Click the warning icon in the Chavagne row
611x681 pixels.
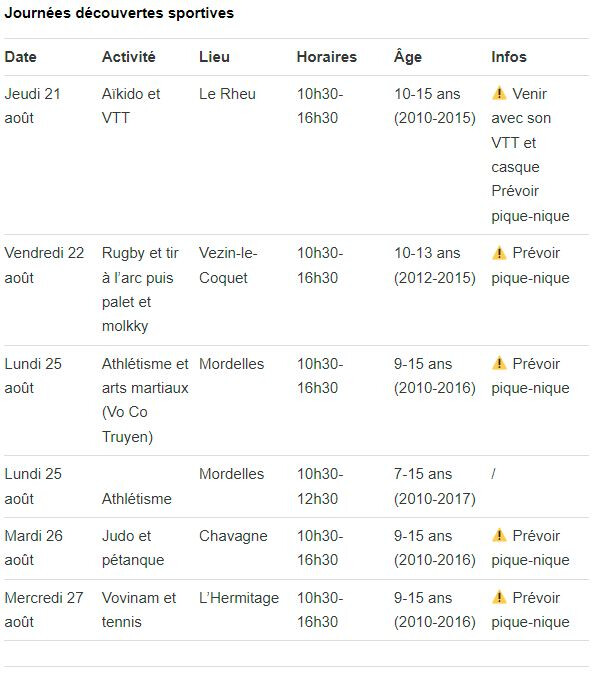tap(499, 536)
